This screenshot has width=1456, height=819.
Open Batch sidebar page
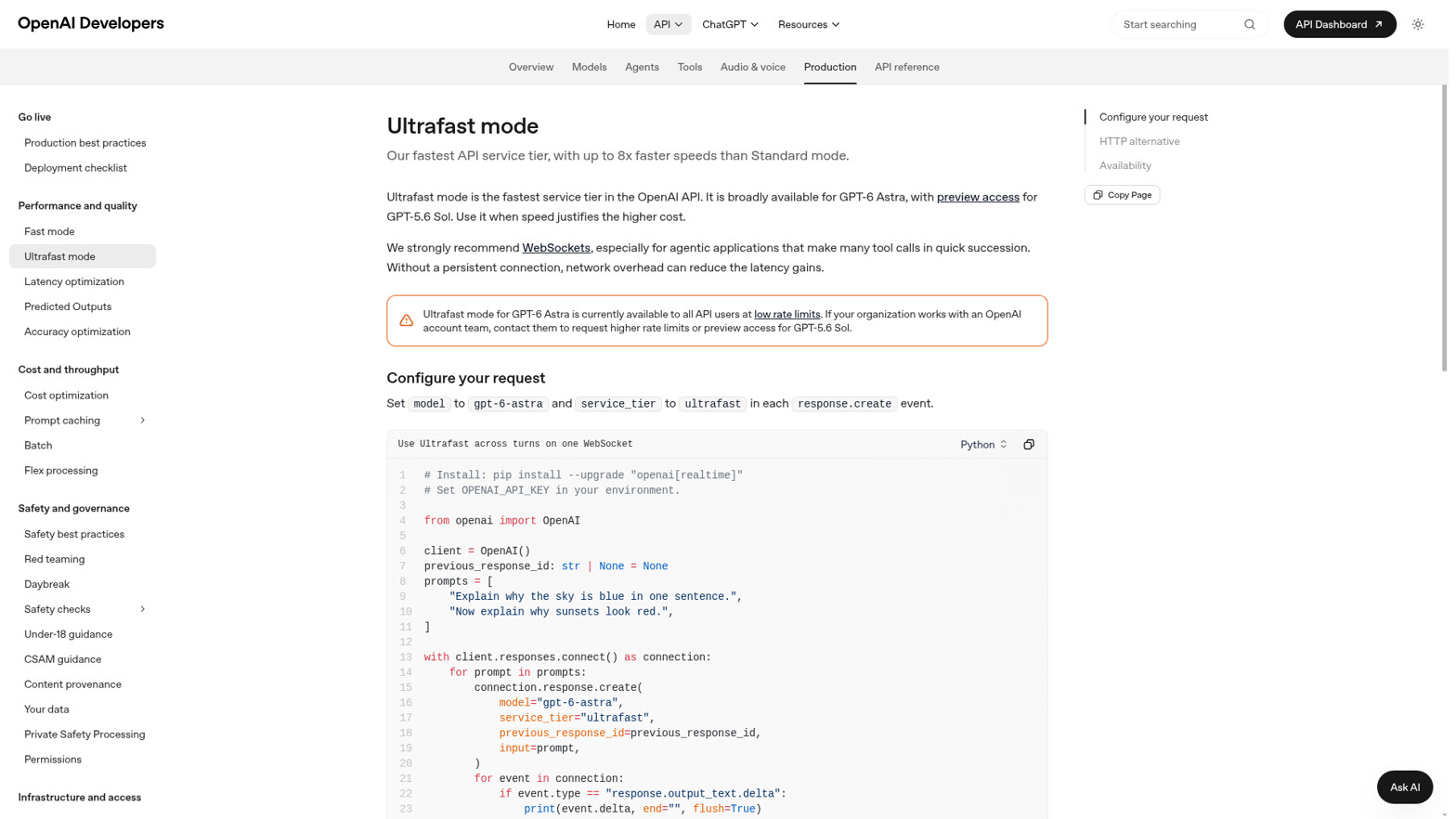point(38,447)
